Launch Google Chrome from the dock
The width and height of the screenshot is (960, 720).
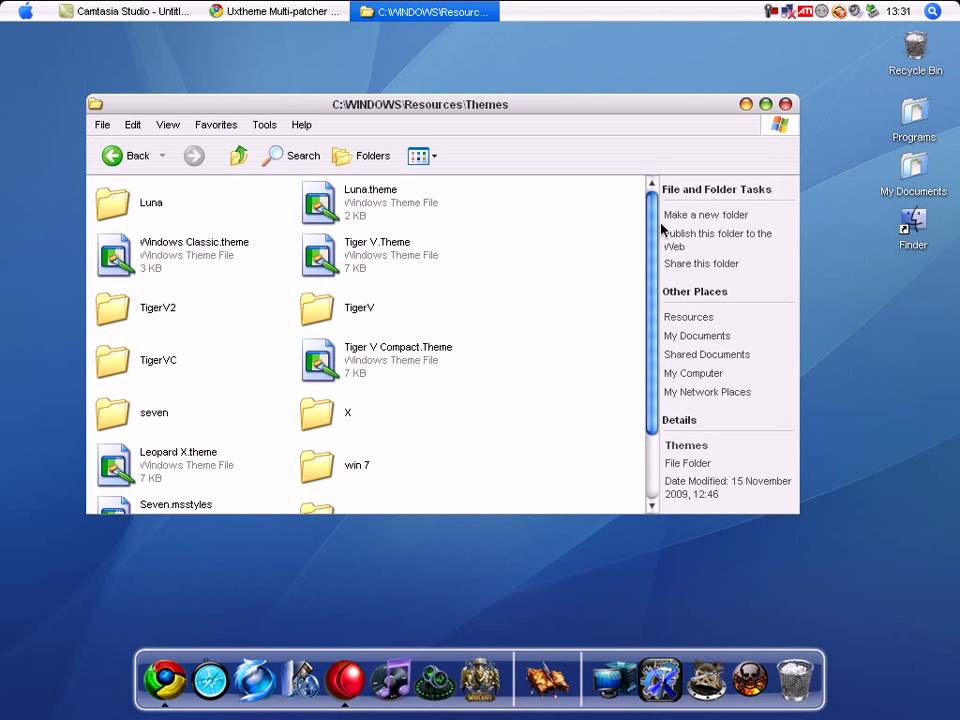[165, 680]
